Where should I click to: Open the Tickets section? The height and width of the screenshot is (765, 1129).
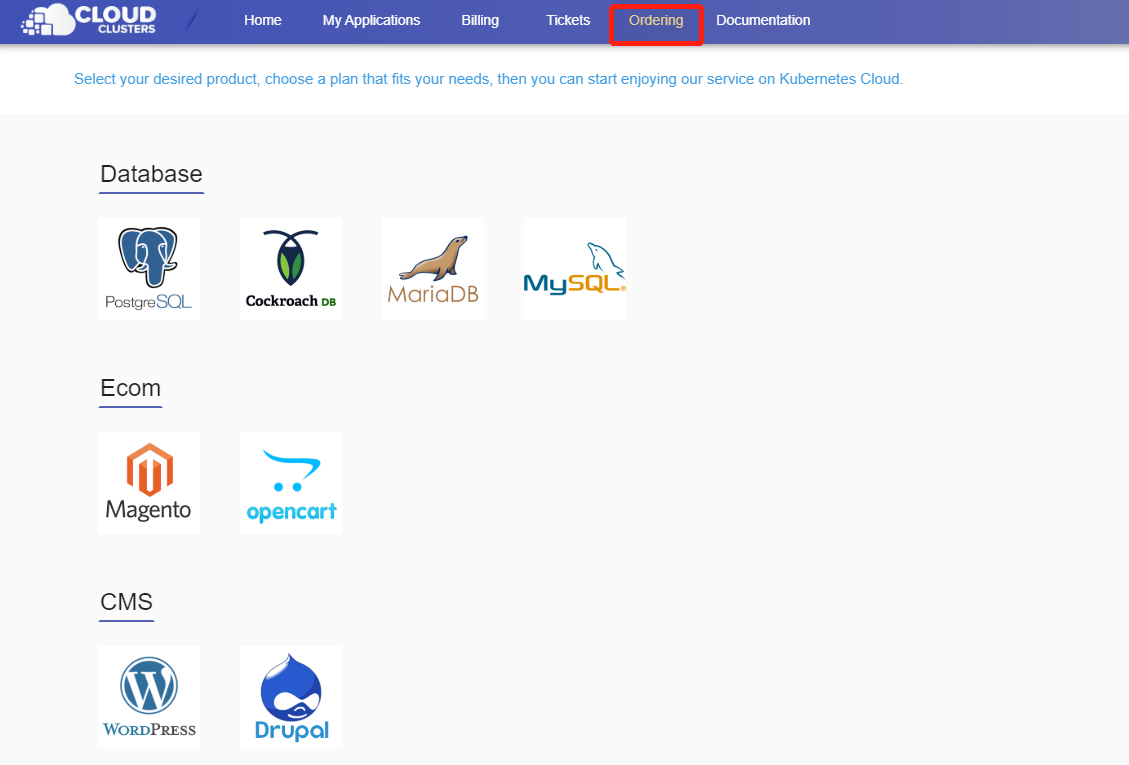(x=568, y=20)
